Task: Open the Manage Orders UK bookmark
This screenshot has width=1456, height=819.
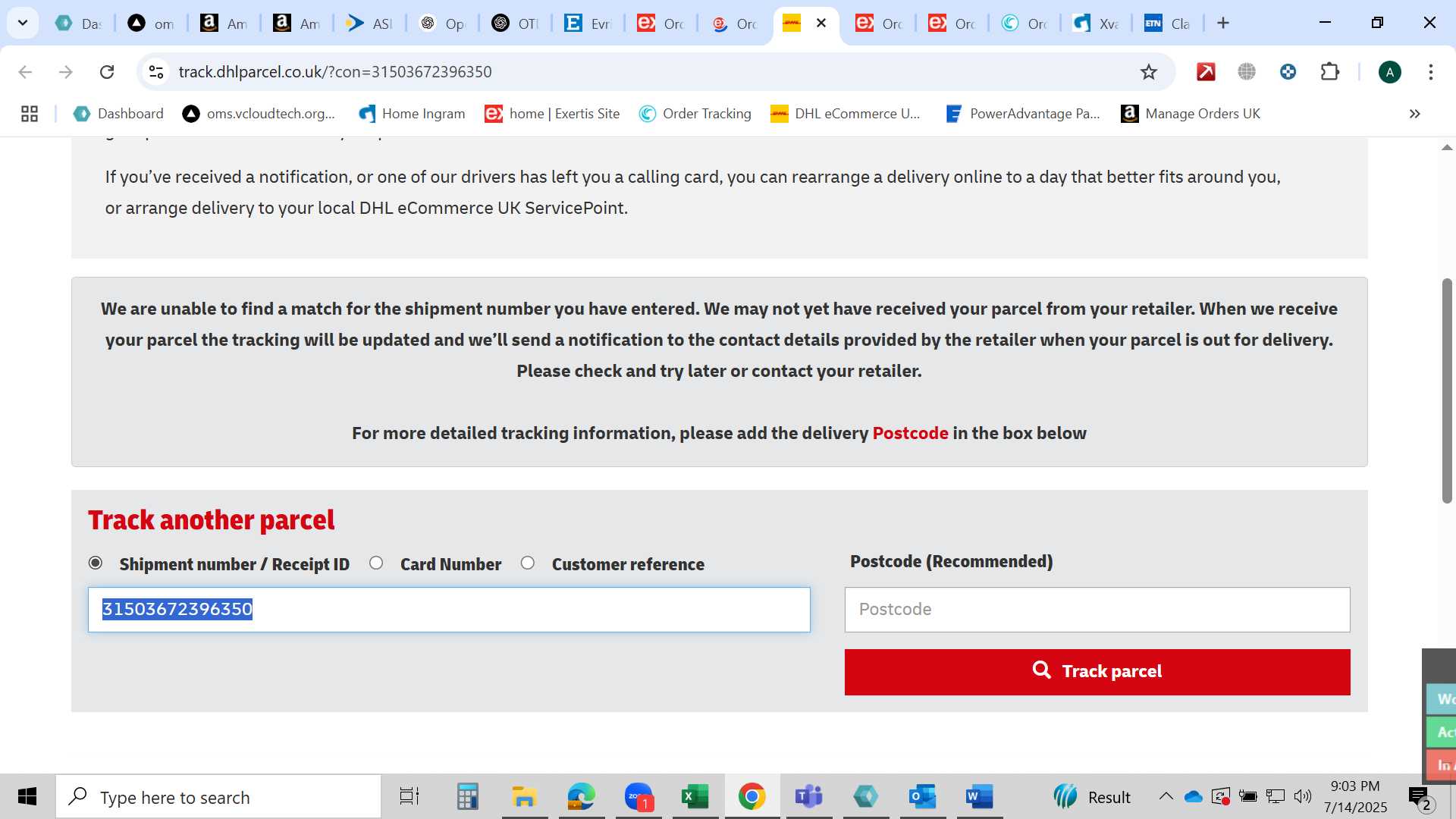Action: (1191, 114)
